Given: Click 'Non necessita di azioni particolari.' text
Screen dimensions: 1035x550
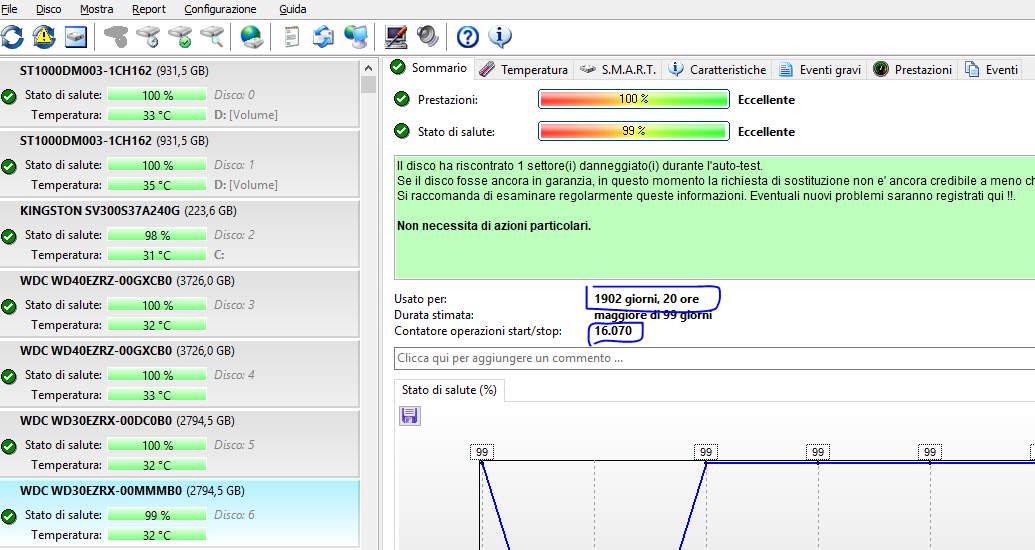Looking at the screenshot, I should point(494,226).
